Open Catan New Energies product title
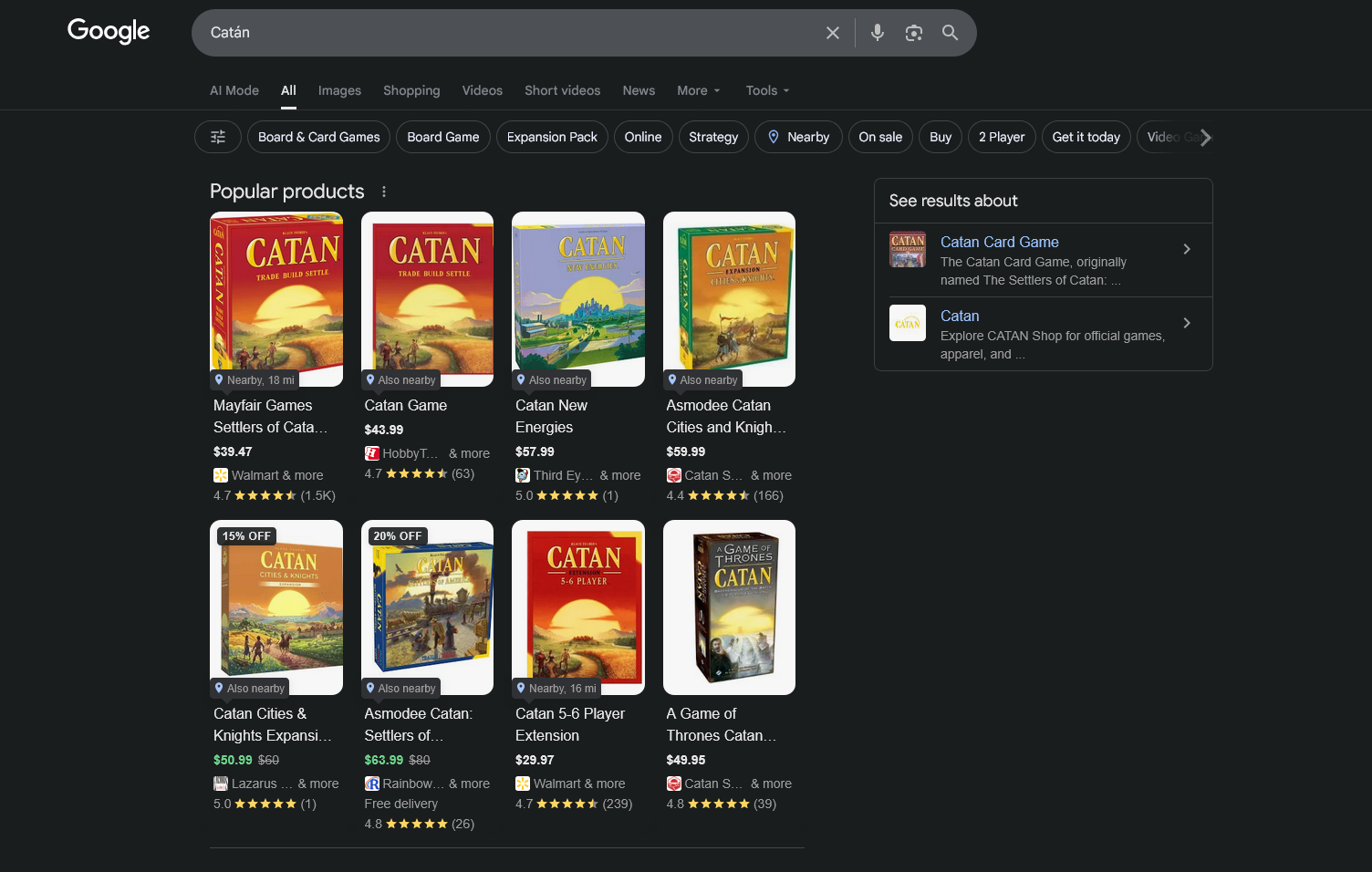Image resolution: width=1372 pixels, height=872 pixels. 552,416
